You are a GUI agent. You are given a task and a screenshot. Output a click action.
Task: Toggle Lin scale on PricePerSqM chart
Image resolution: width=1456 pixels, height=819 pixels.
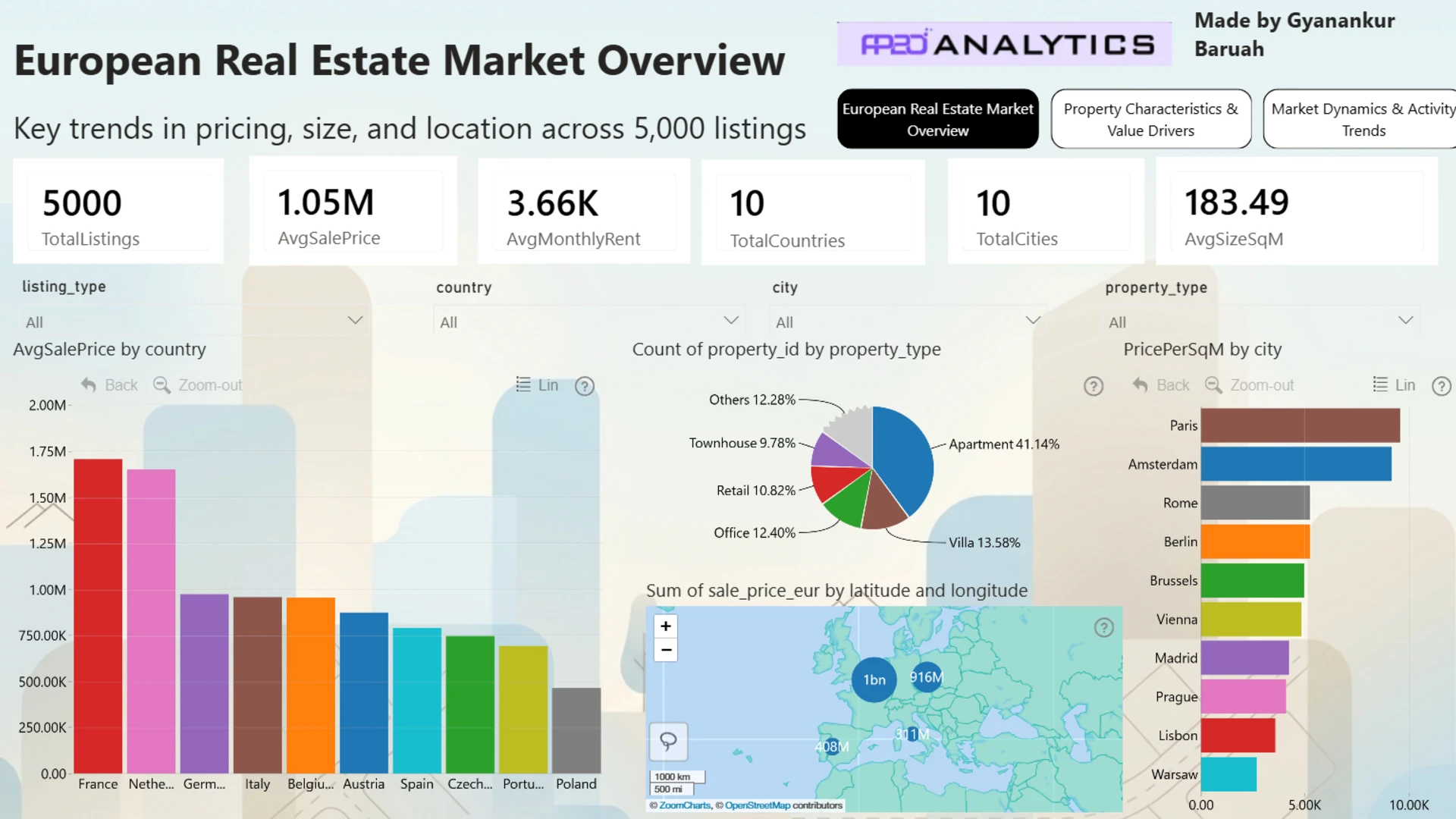[x=1394, y=385]
